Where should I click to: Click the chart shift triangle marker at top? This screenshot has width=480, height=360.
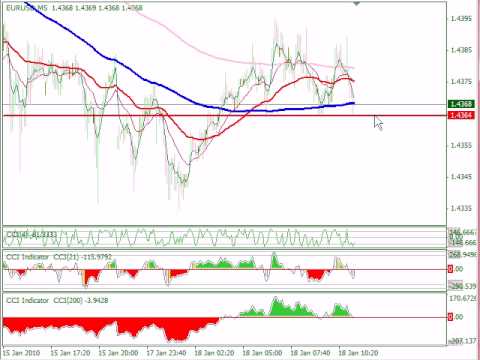tap(356, 3)
